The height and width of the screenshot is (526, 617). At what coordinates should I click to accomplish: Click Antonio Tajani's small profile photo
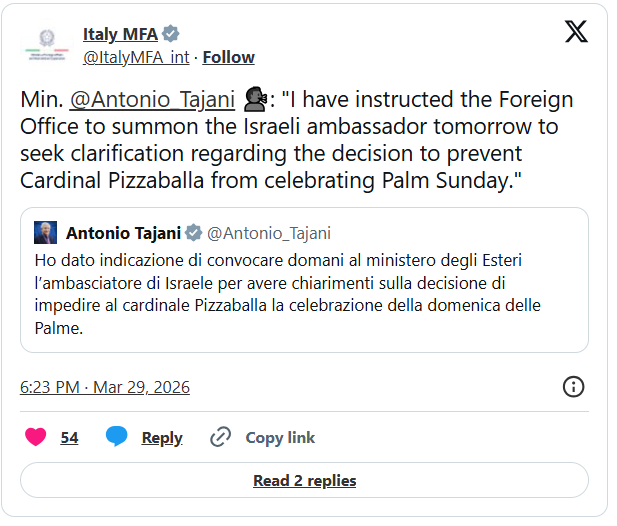pos(46,233)
